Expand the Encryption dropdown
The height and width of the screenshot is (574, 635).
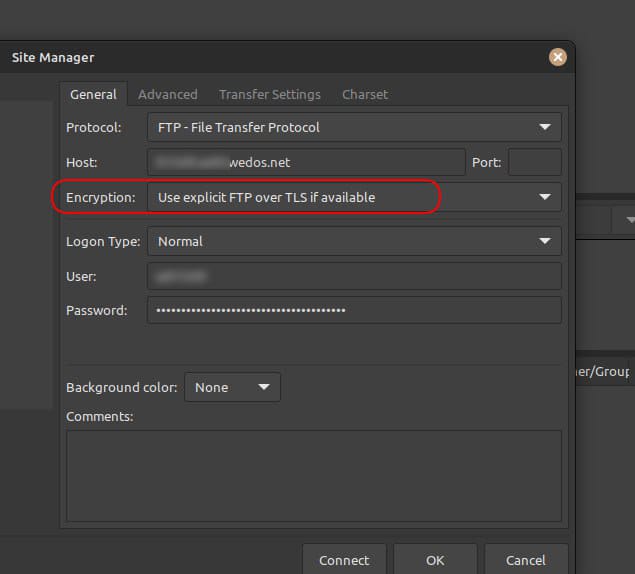point(354,197)
